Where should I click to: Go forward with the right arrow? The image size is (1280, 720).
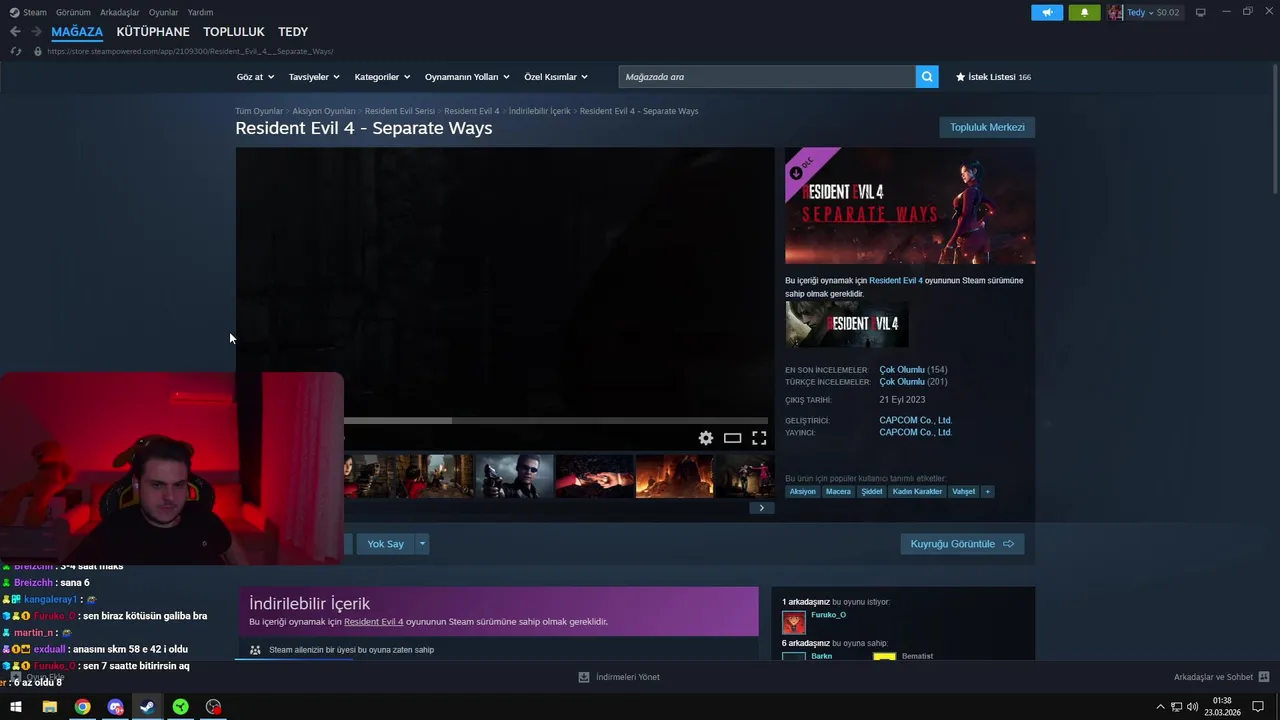pyautogui.click(x=36, y=32)
